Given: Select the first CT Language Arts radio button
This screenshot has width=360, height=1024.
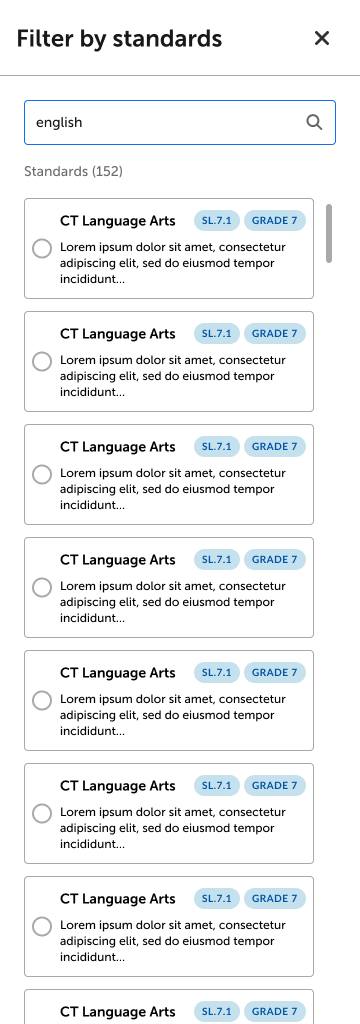Looking at the screenshot, I should click(x=42, y=249).
